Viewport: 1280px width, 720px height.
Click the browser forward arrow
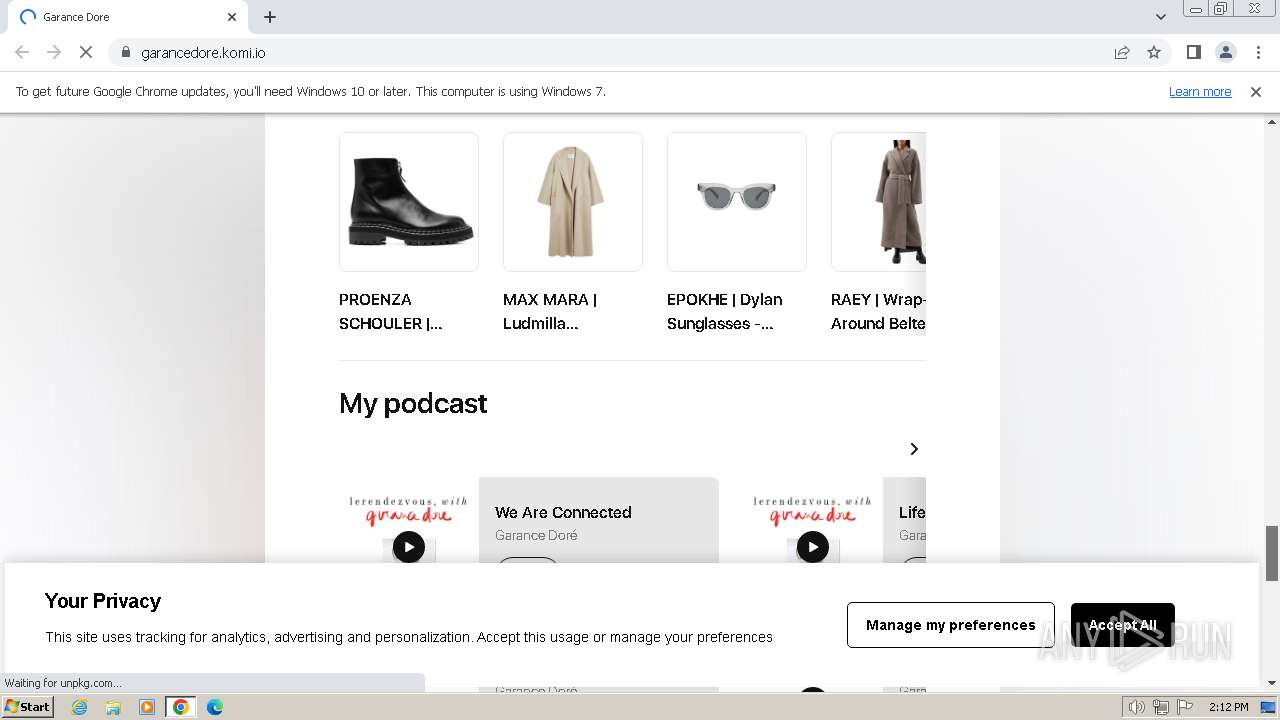[x=54, y=52]
